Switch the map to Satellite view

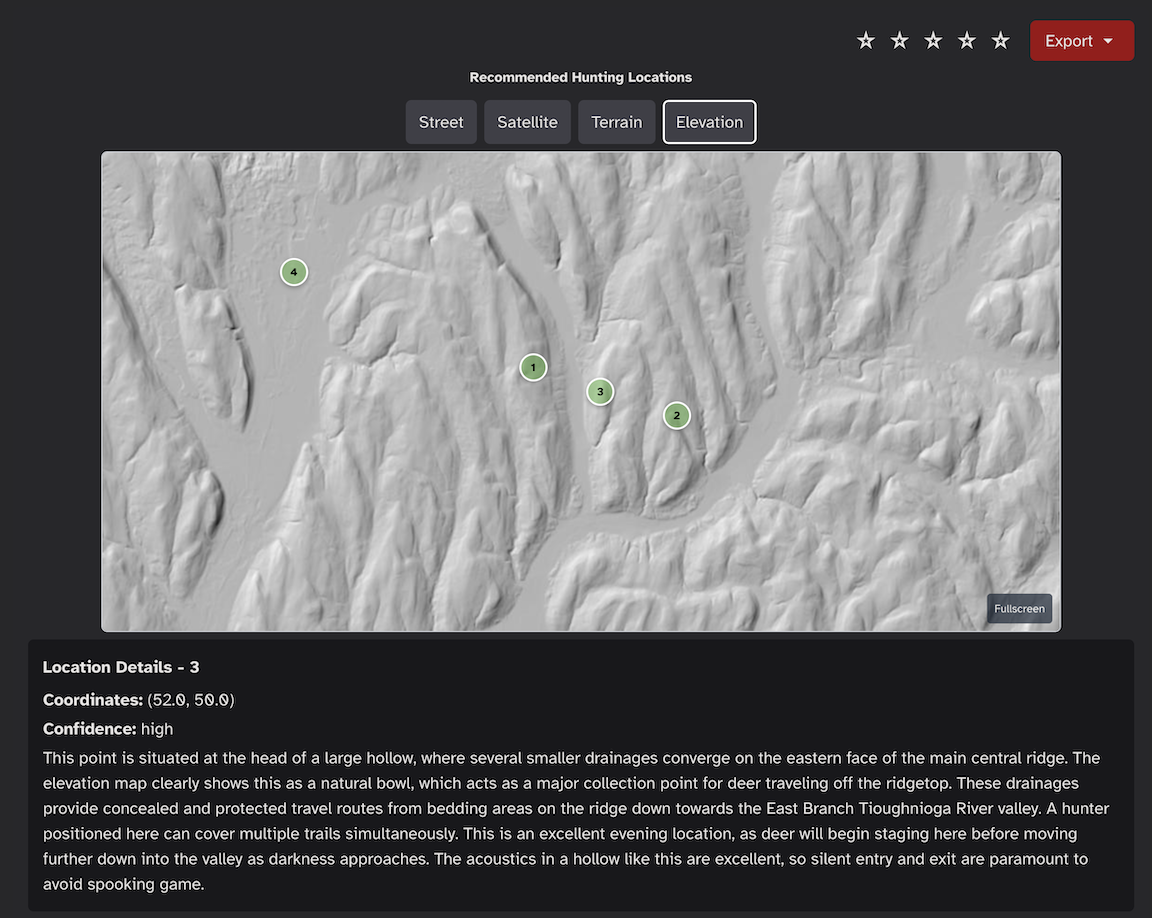tap(527, 121)
